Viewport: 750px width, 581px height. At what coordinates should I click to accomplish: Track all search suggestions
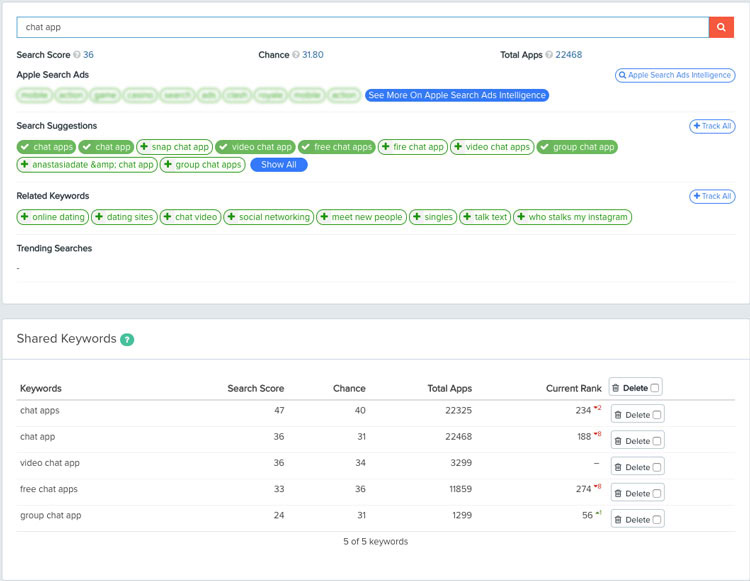coord(712,126)
